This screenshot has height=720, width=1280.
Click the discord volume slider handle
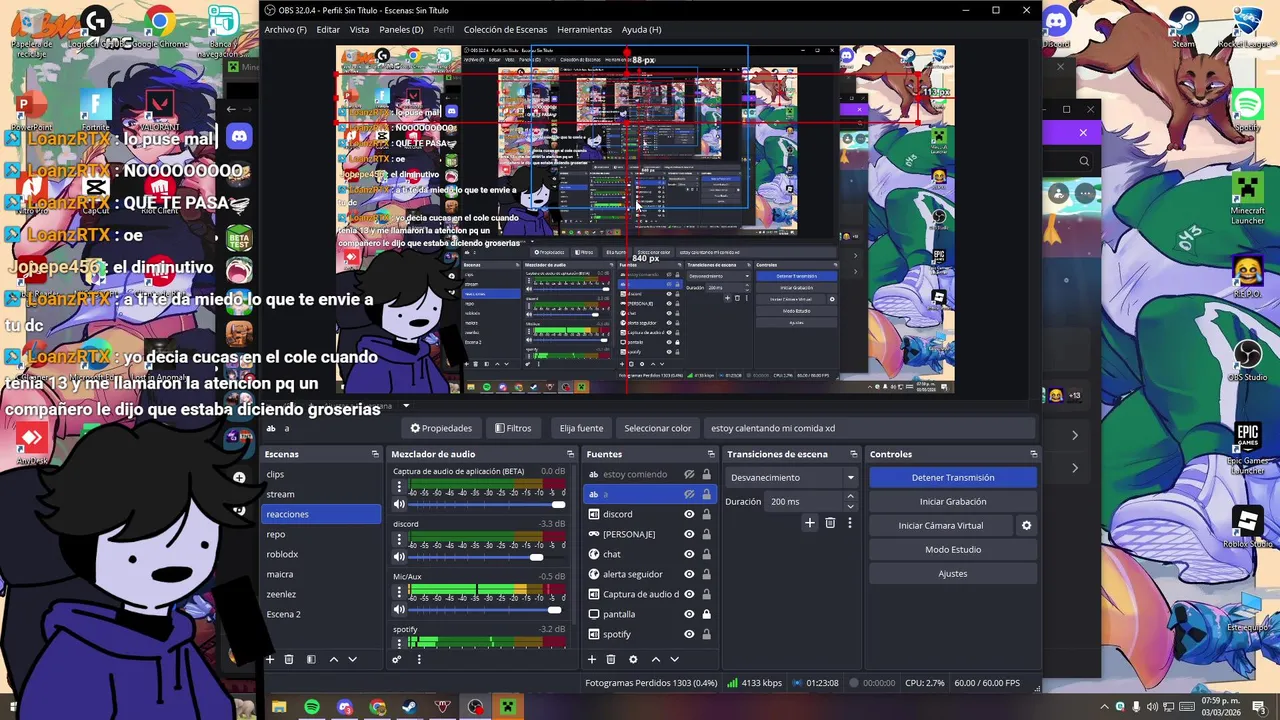(x=537, y=557)
